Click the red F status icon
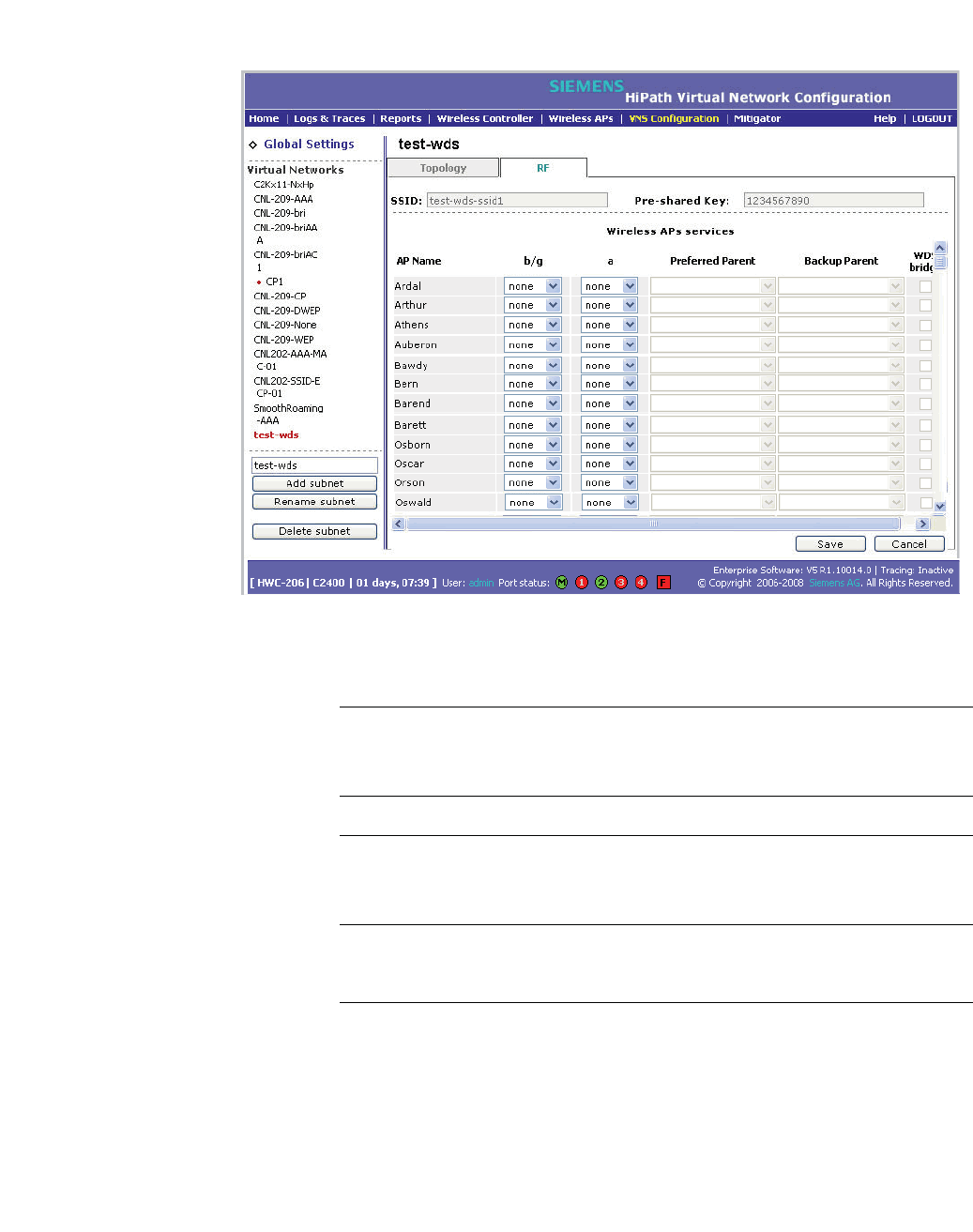This screenshot has width=973, height=1232. pos(663,583)
